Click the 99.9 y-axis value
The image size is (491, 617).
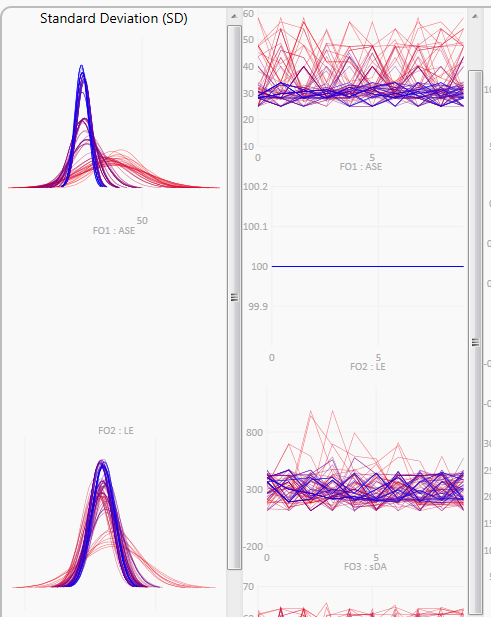[258, 307]
